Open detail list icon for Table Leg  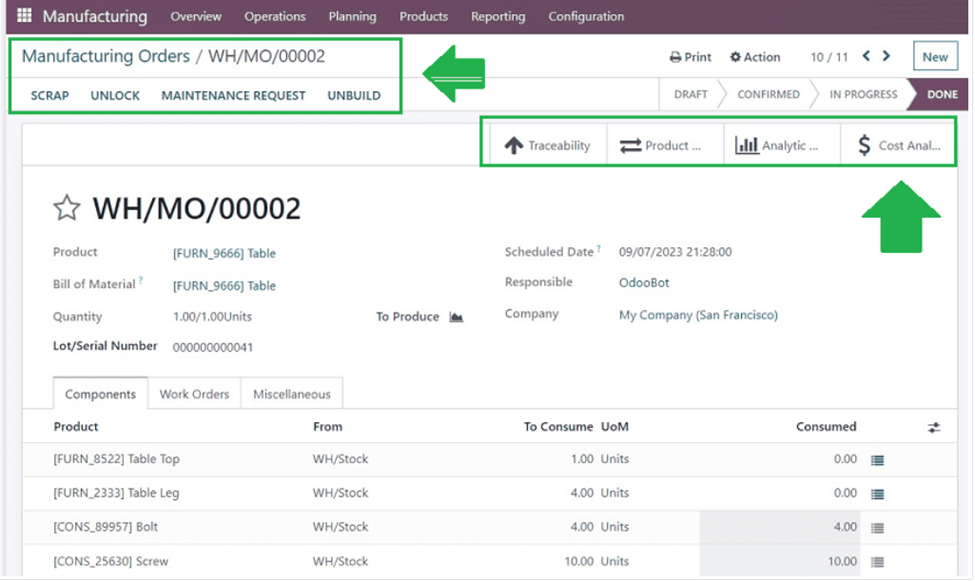click(x=878, y=494)
